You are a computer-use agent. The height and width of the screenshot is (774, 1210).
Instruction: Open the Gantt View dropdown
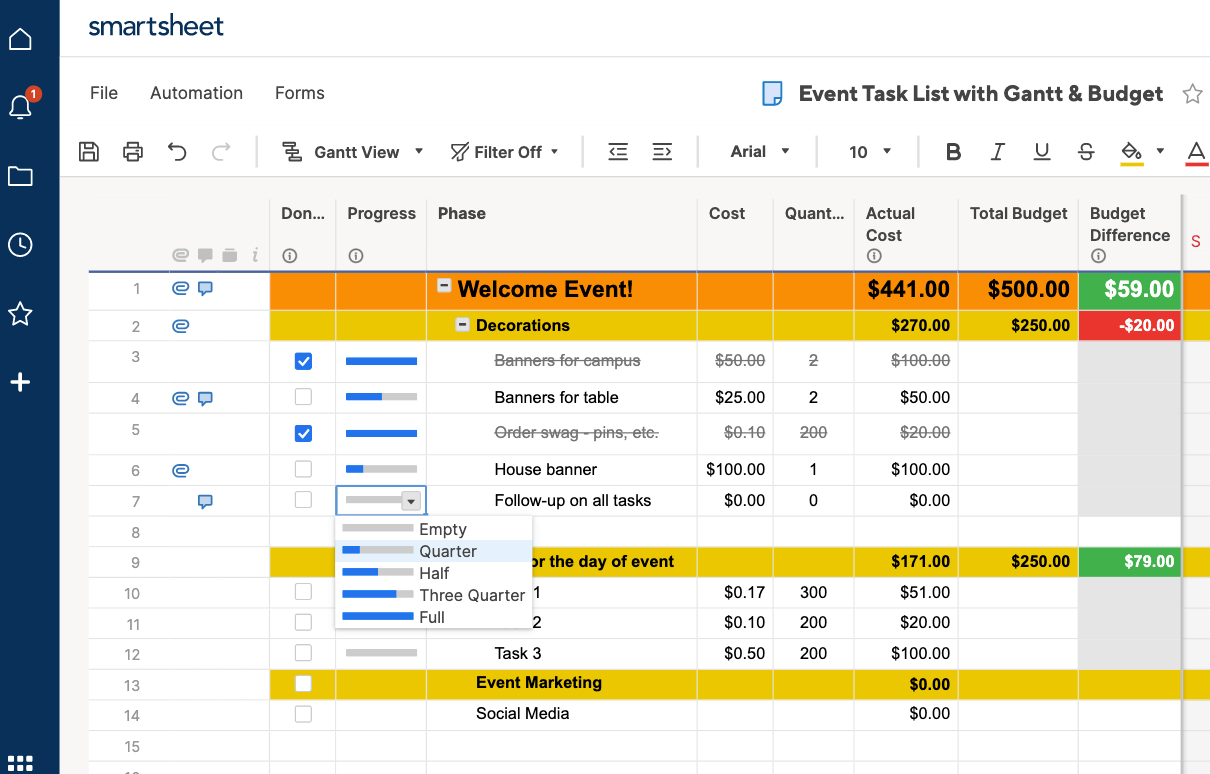[x=353, y=152]
